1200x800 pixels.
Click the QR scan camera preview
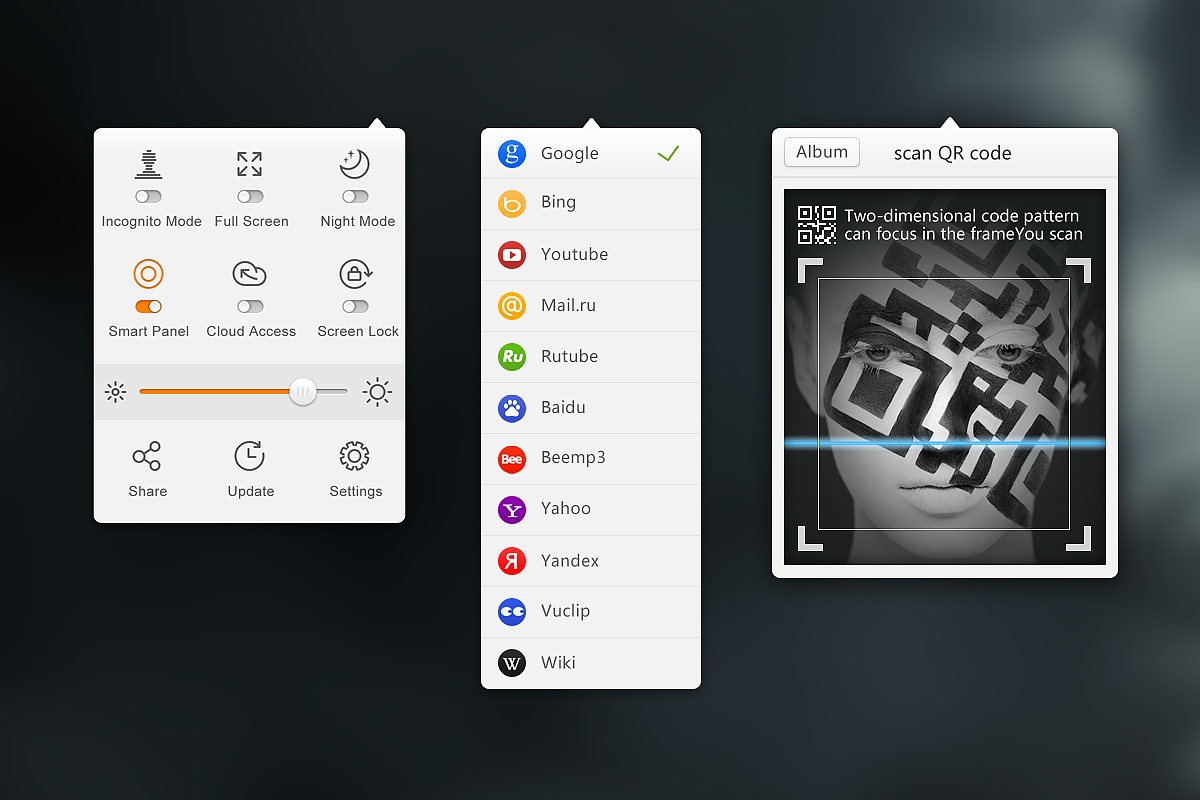(x=944, y=404)
